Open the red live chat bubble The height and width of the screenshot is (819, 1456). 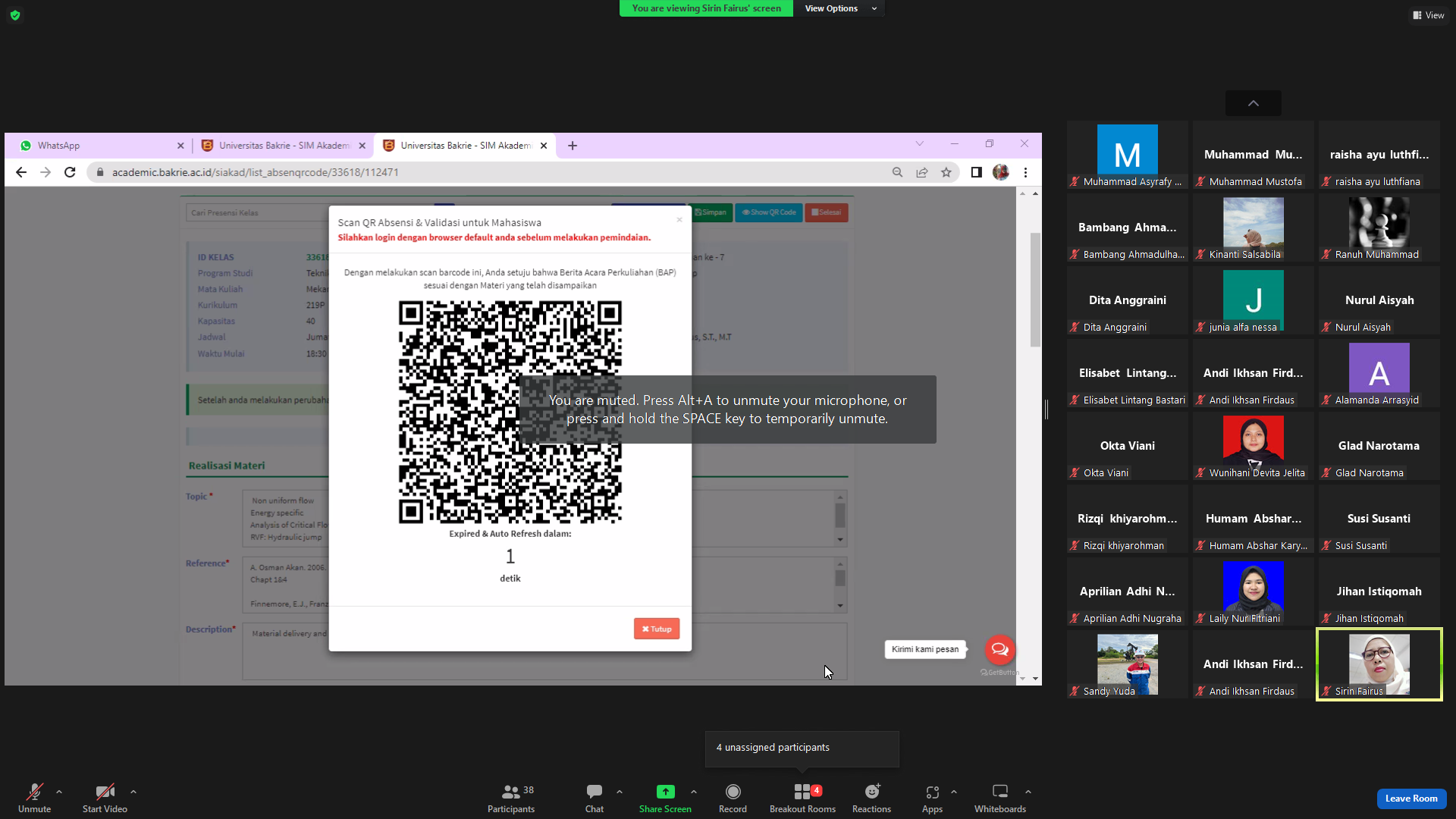pos(999,649)
